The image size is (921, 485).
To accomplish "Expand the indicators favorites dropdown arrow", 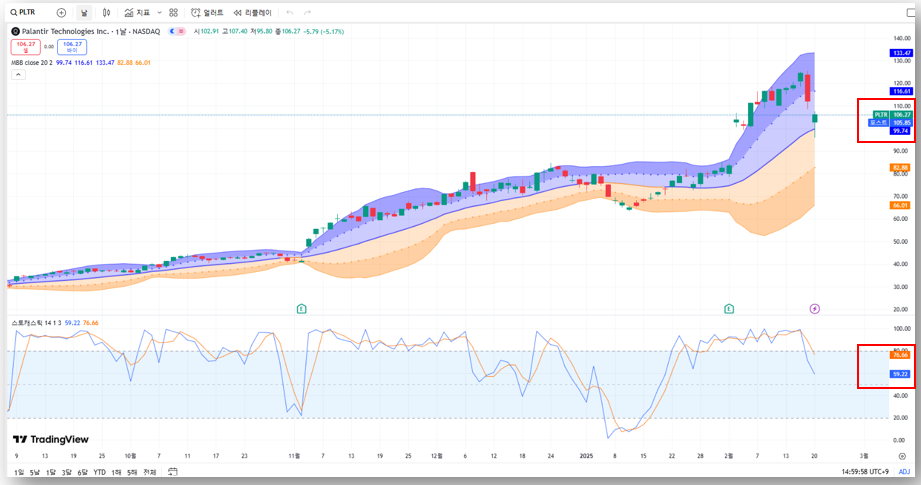I will pyautogui.click(x=159, y=12).
